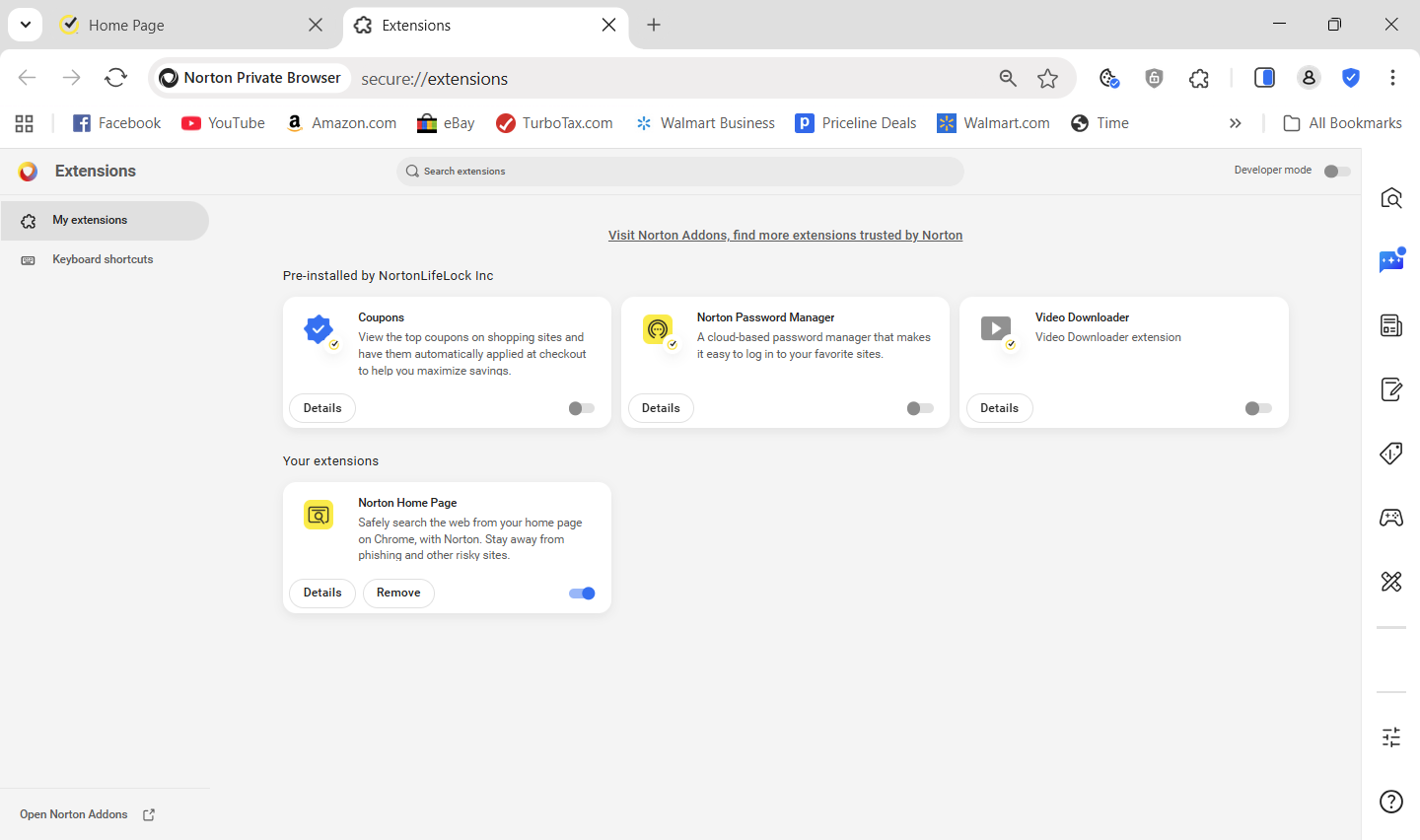Image resolution: width=1420 pixels, height=840 pixels.
Task: Open Keyboard shortcuts in the sidebar
Action: pos(105,260)
